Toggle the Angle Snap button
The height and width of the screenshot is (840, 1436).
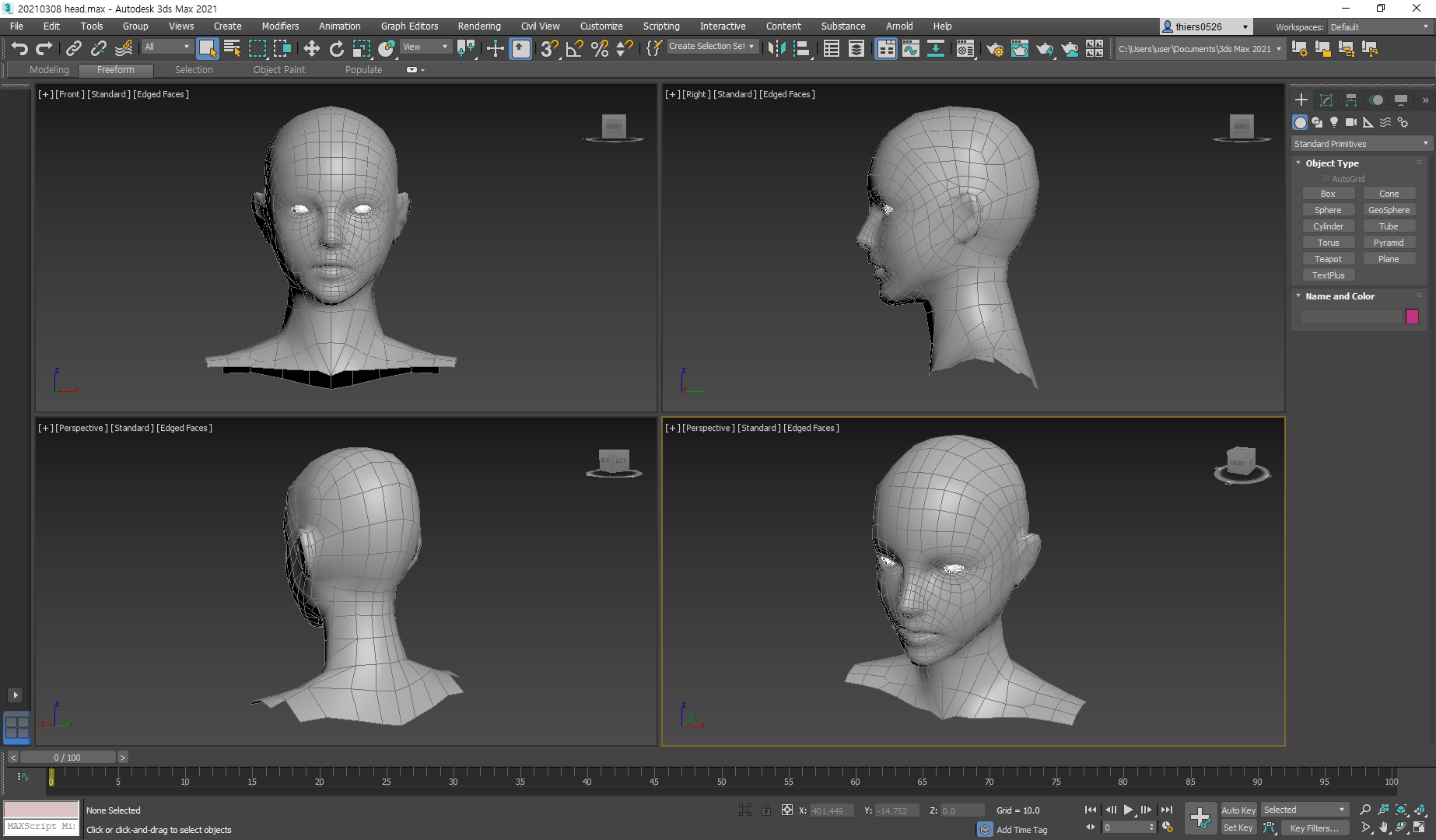coord(574,49)
